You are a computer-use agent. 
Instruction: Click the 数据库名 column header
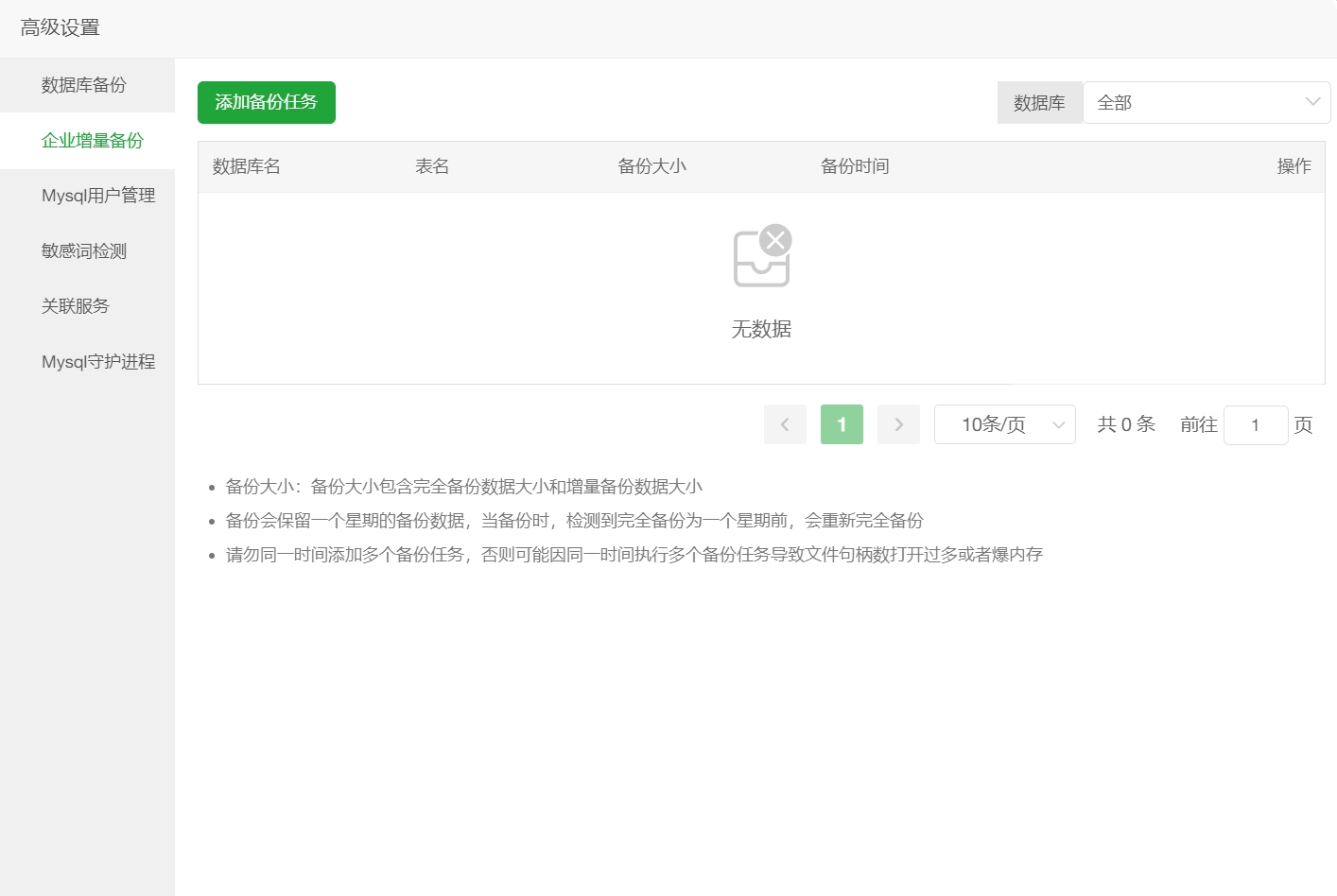246,165
